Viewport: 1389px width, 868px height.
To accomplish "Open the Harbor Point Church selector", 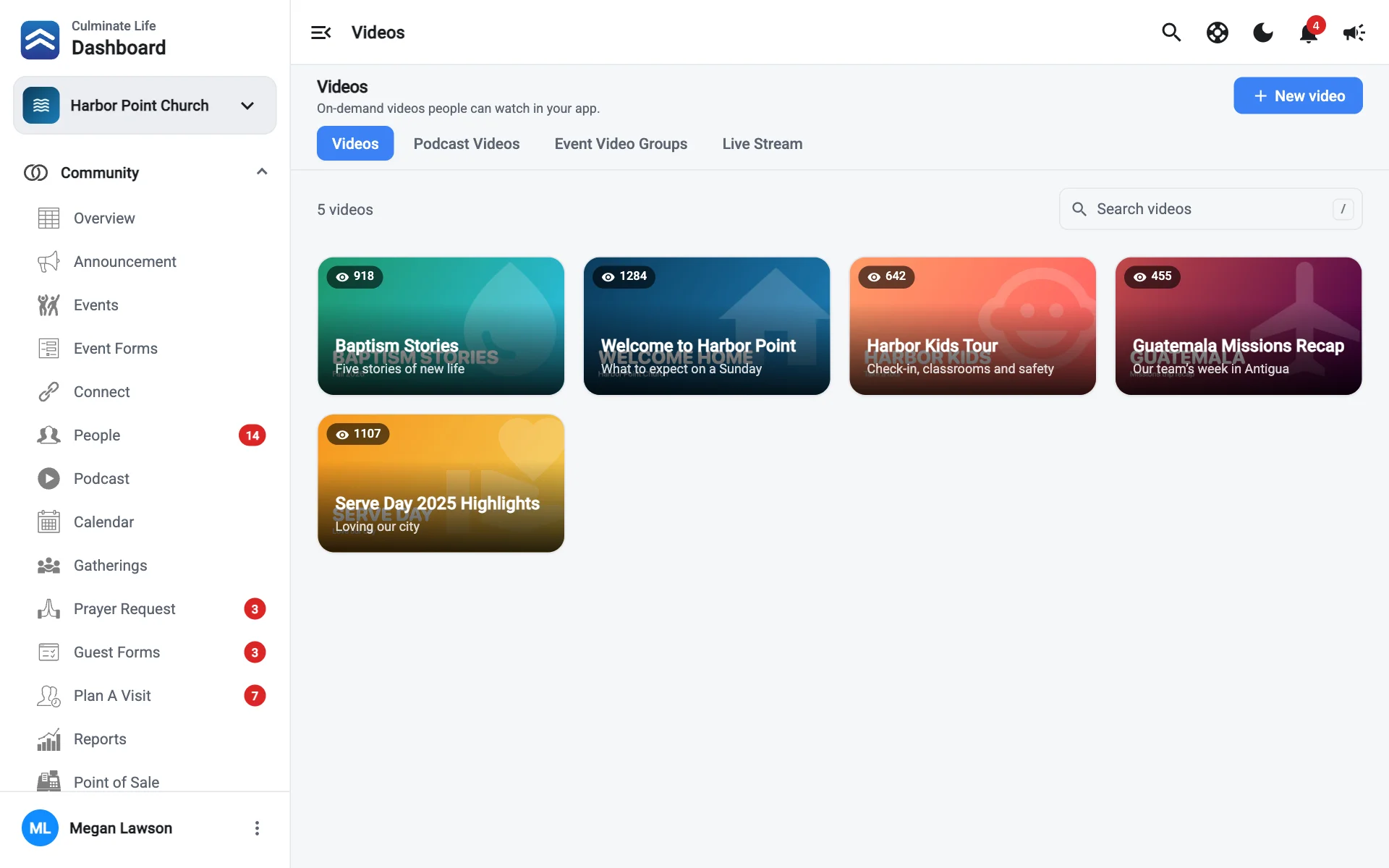I will 145,106.
